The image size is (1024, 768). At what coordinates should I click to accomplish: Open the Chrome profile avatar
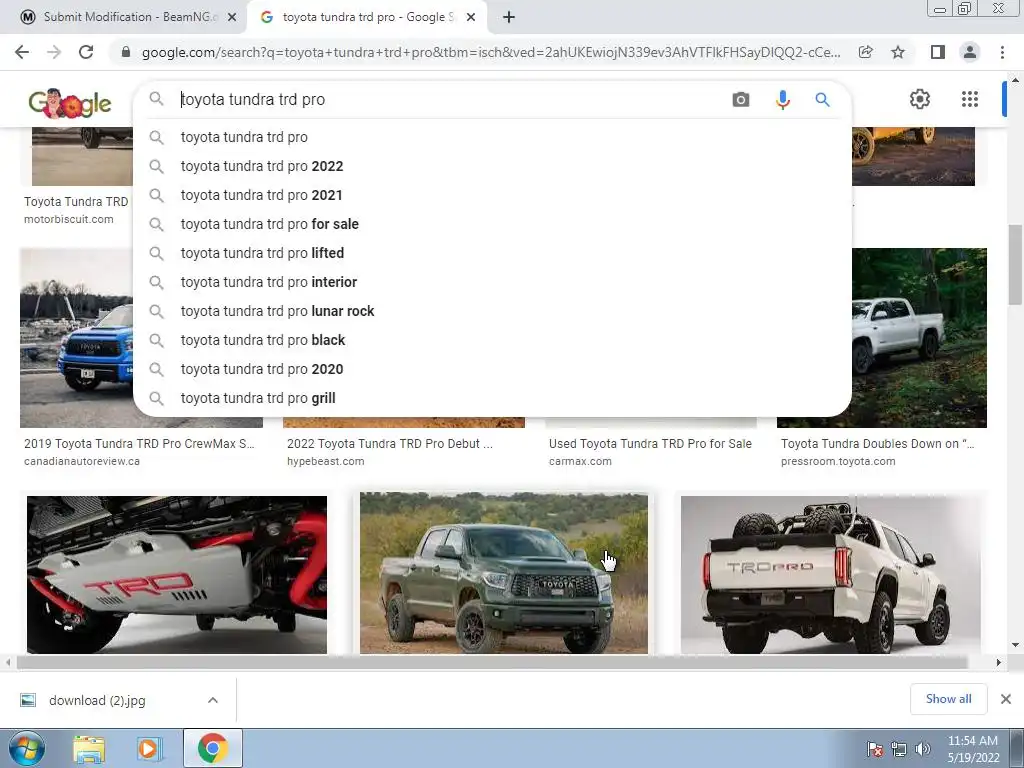click(x=970, y=52)
